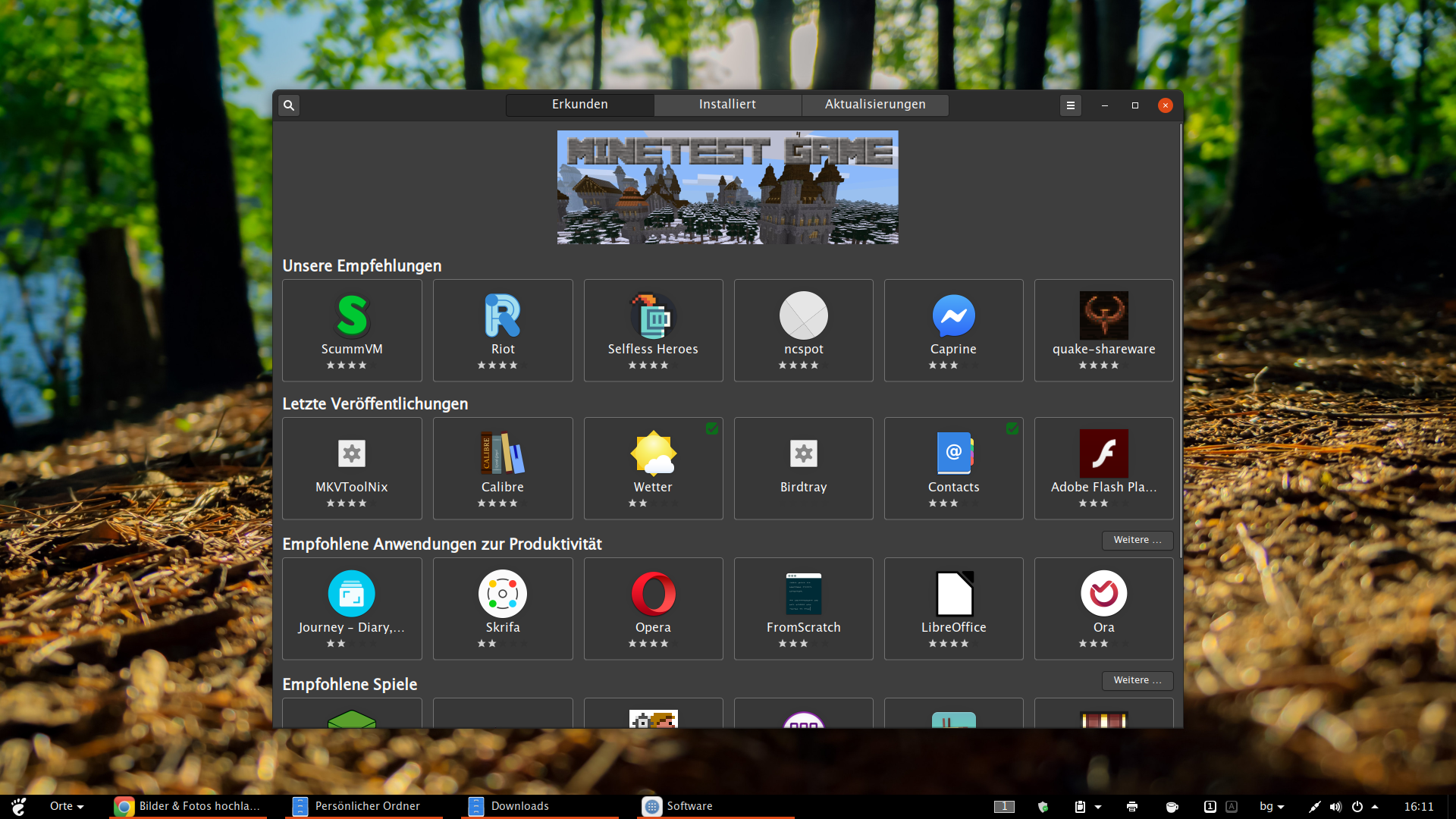Select the Riot app icon
Viewport: 1456px width, 819px height.
[x=503, y=315]
